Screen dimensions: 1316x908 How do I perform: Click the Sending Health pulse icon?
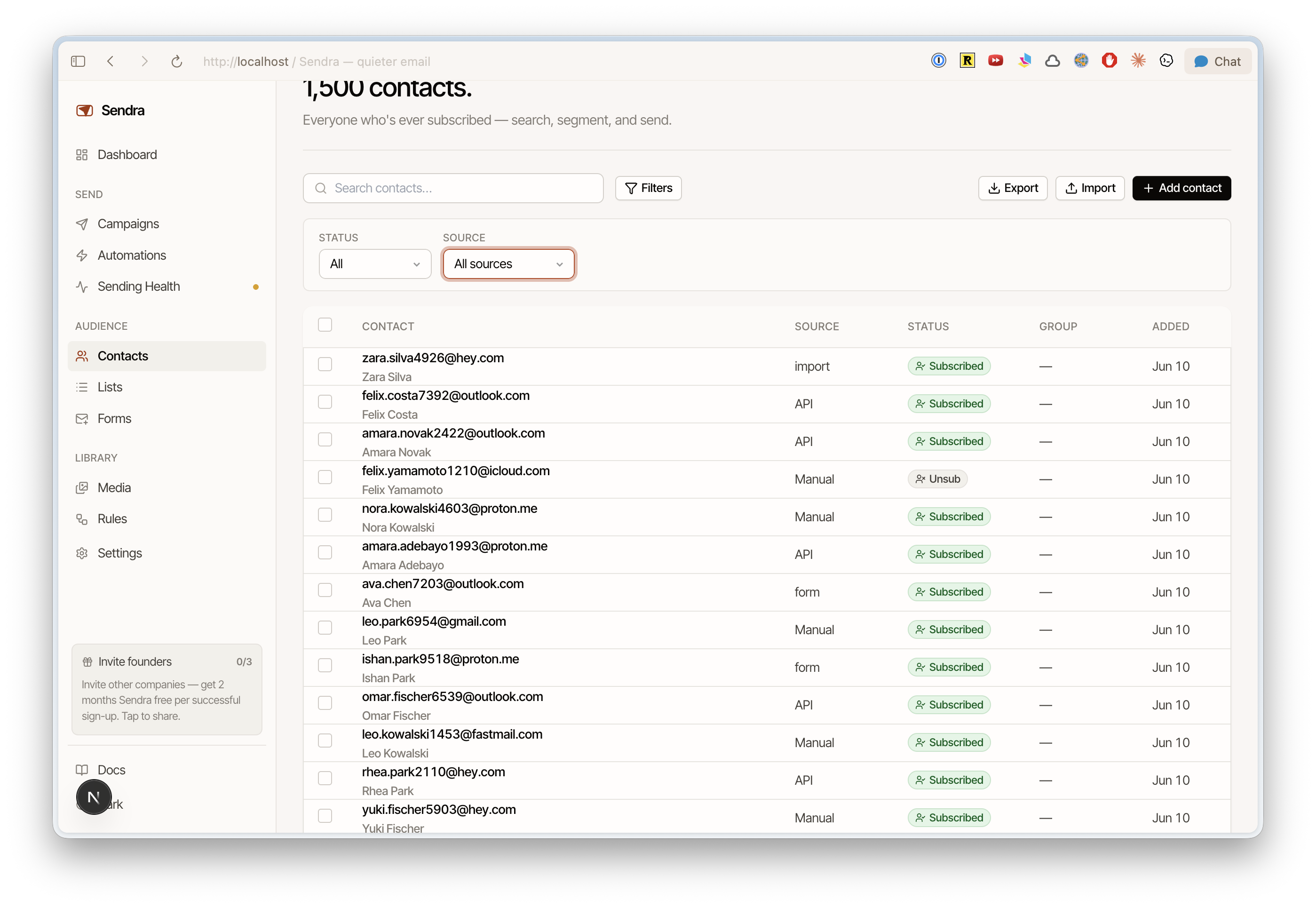pyautogui.click(x=82, y=287)
